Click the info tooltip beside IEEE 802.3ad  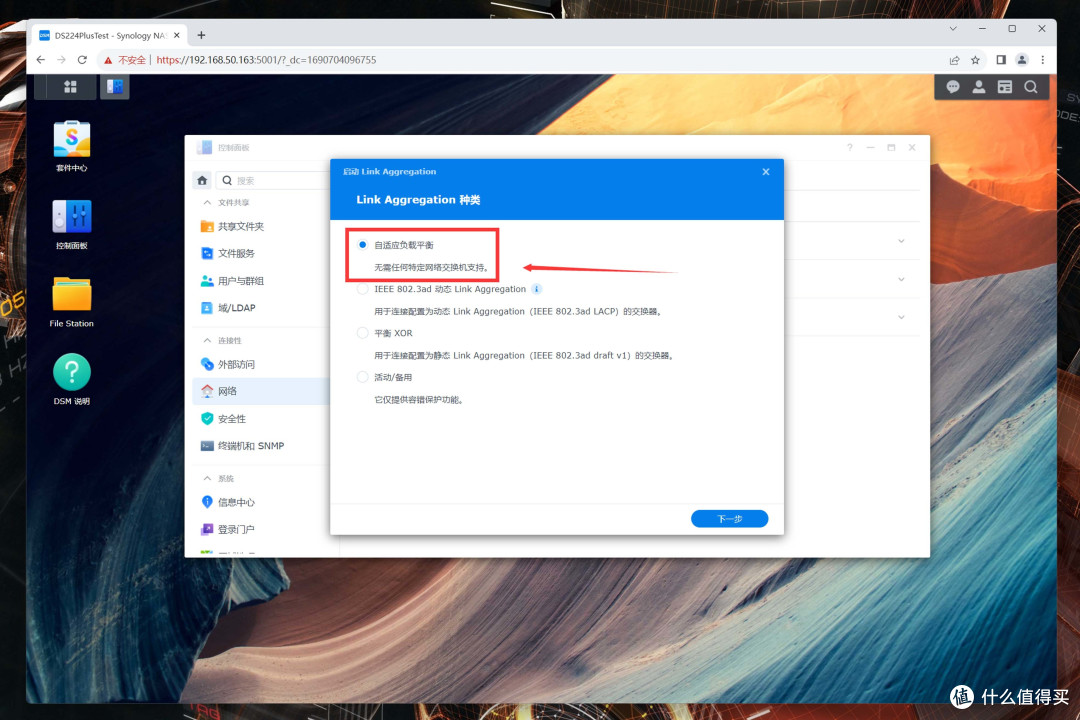pyautogui.click(x=537, y=288)
